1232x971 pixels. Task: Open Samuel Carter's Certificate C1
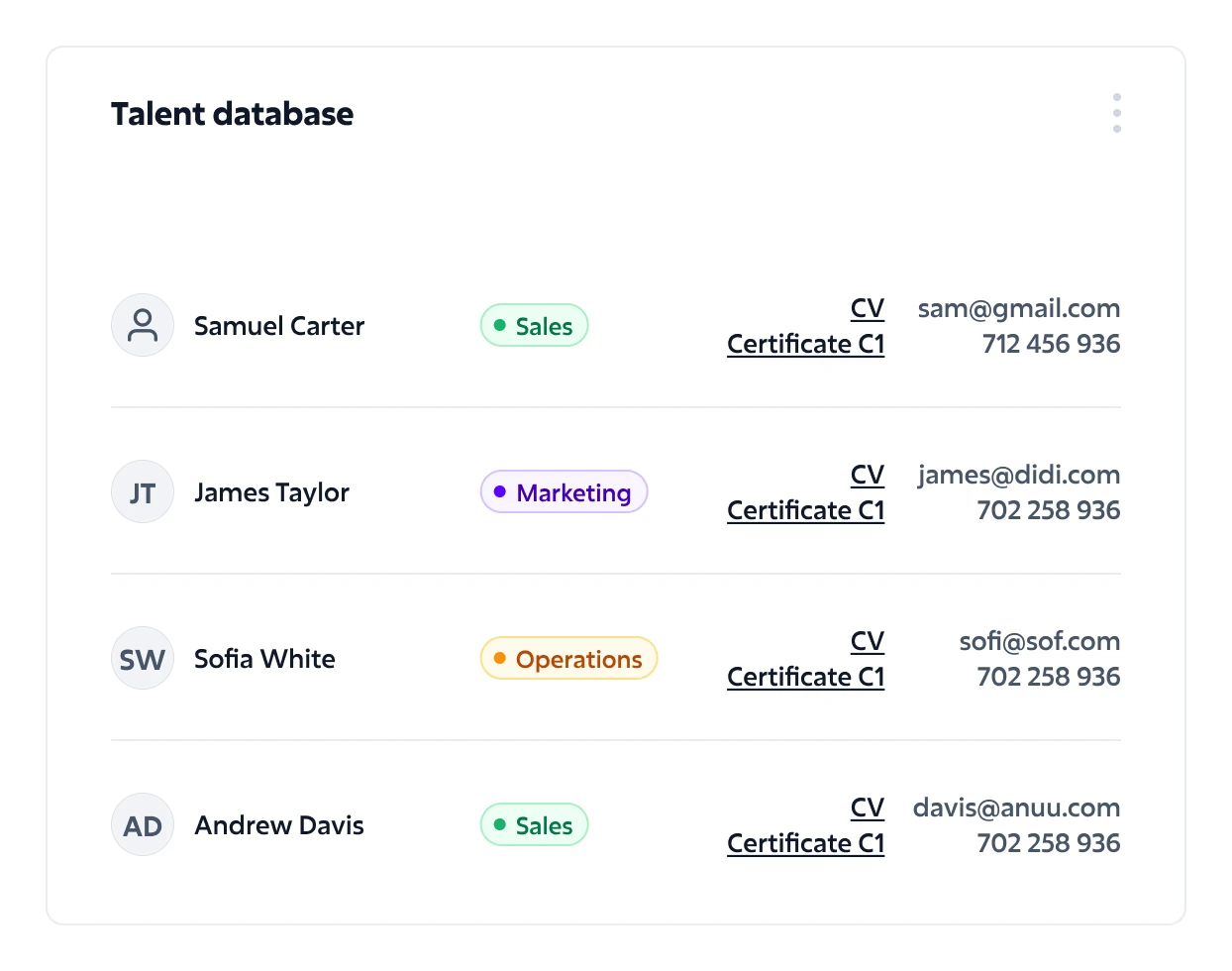tap(805, 344)
